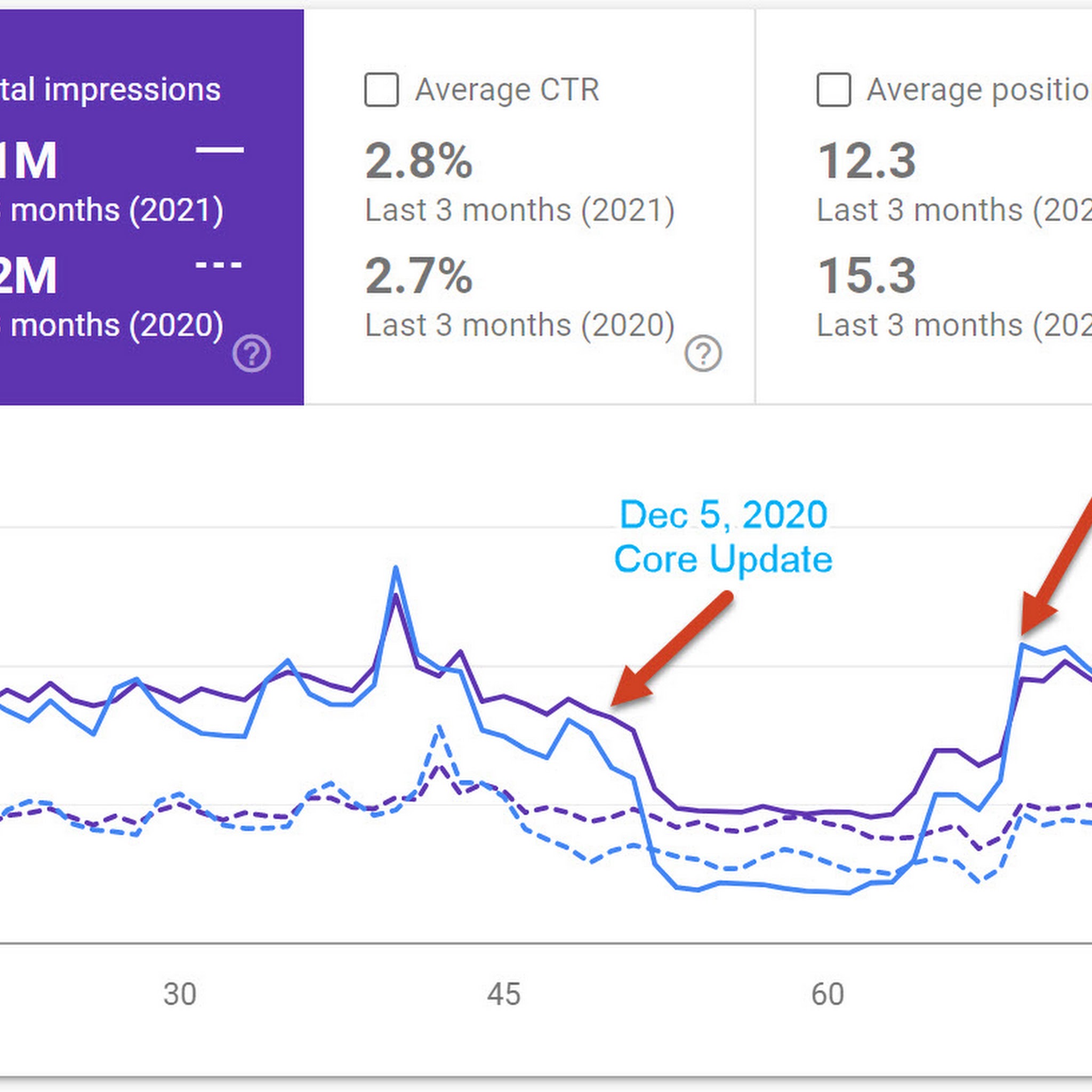This screenshot has height=1092, width=1092.
Task: Click the 2.7% CTR value for 2020
Action: point(418,276)
